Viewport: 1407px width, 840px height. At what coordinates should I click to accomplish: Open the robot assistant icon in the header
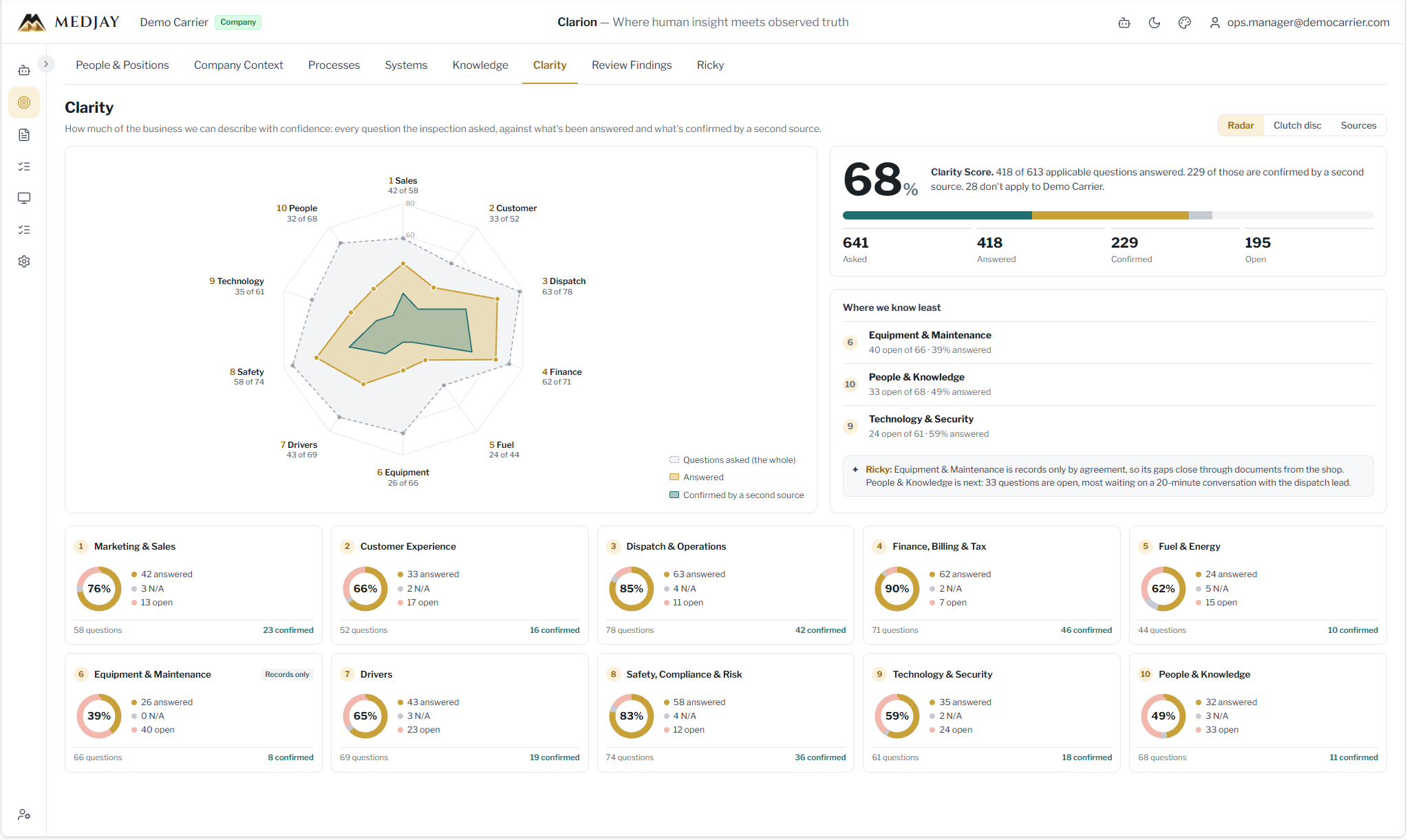pyautogui.click(x=1124, y=23)
